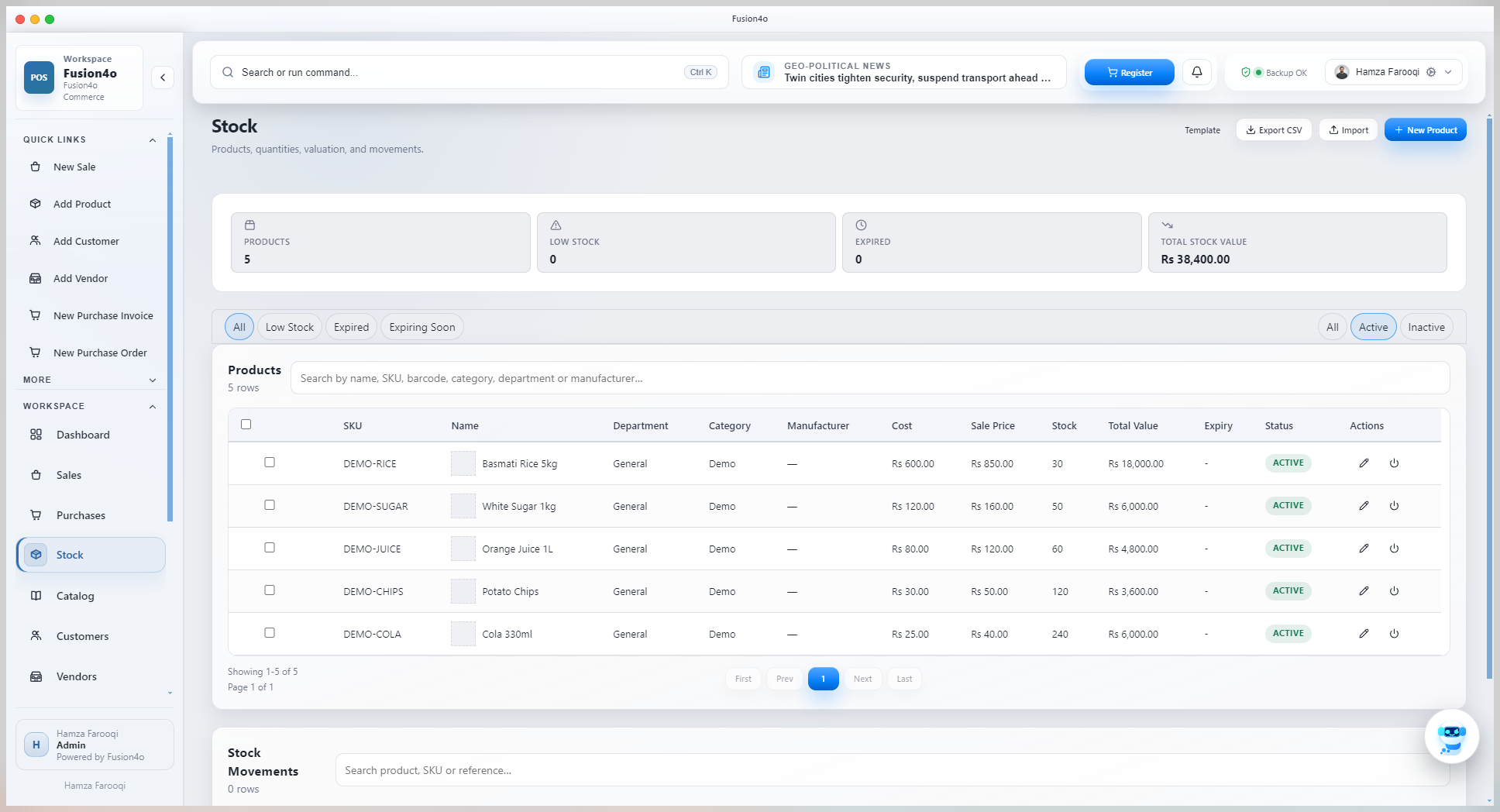Screen dimensions: 1500x812
Task: Click the New Product button
Action: [1425, 129]
